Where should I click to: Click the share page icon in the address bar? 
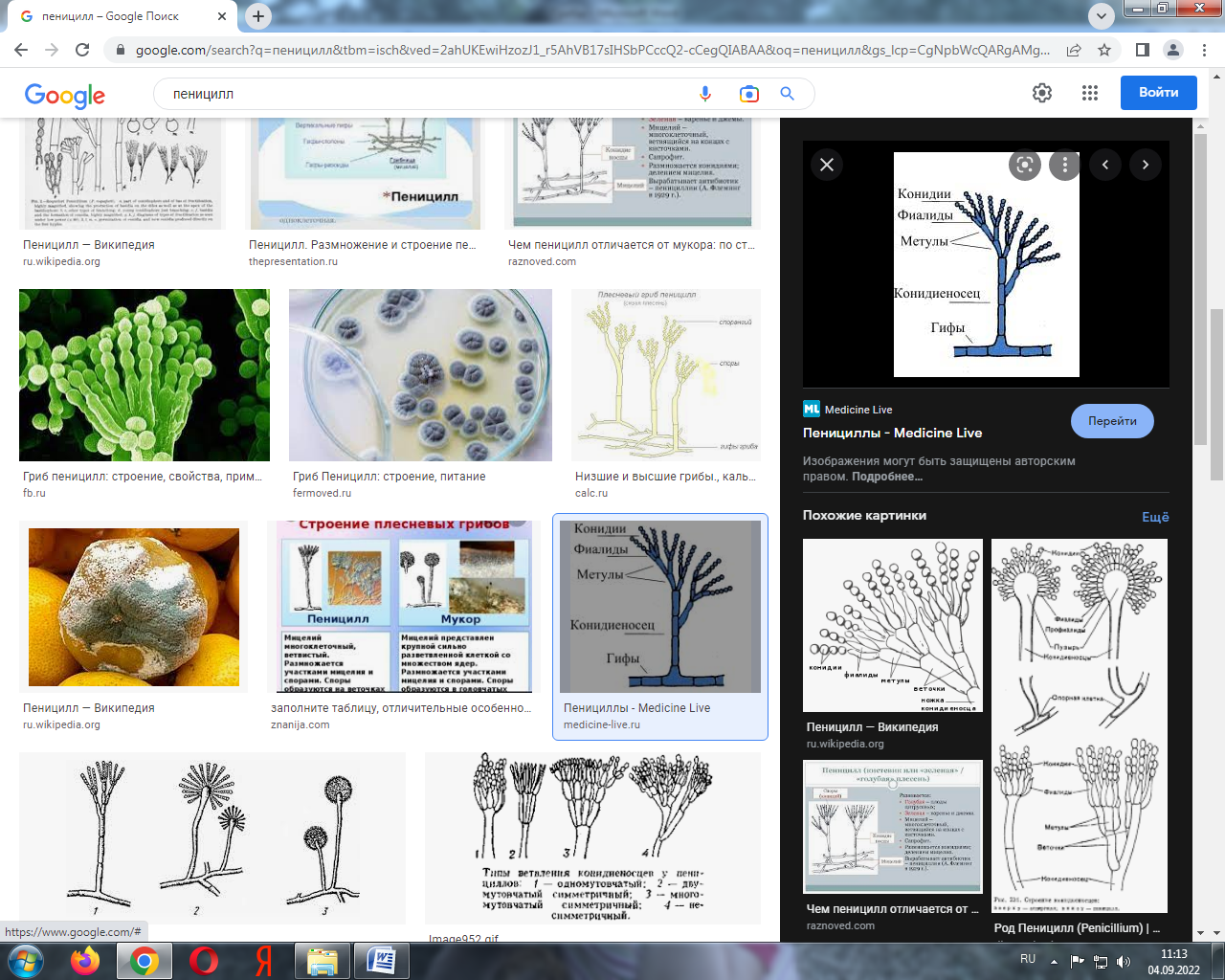(x=1074, y=50)
